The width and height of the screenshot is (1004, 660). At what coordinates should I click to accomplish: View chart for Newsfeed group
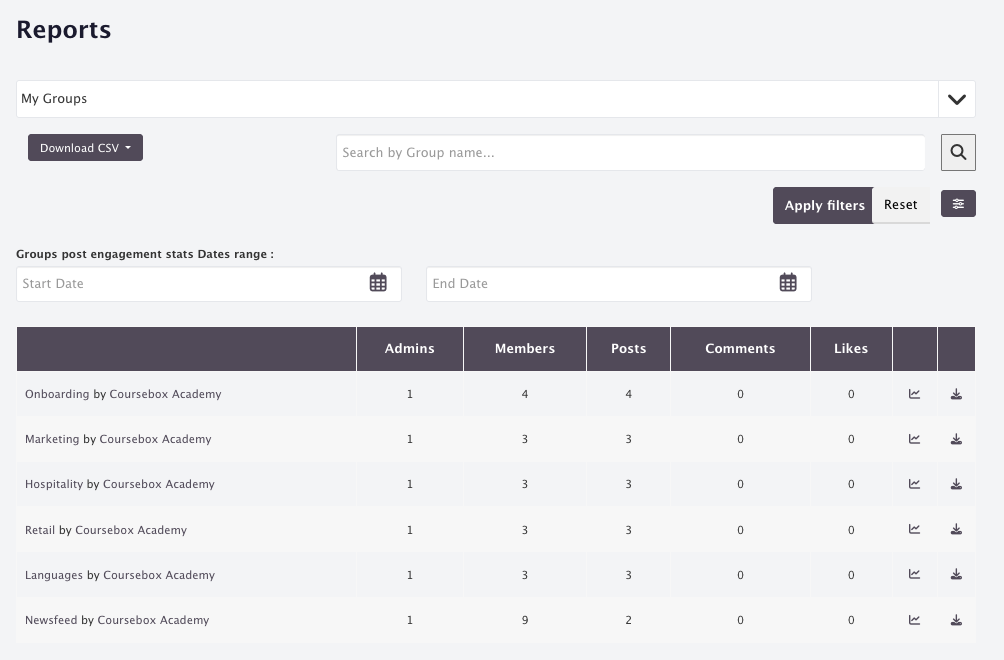(914, 620)
